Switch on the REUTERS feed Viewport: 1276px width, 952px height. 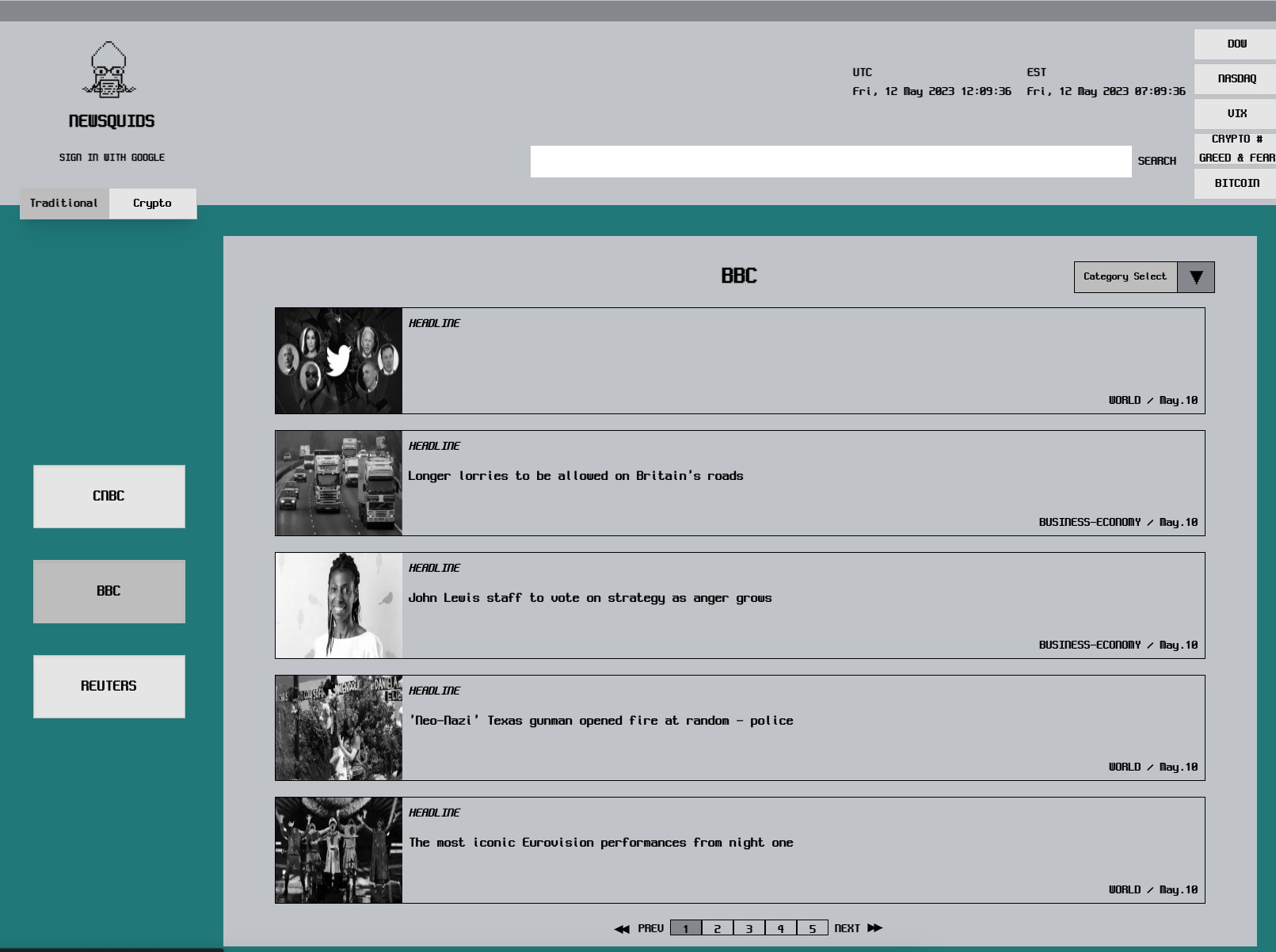pyautogui.click(x=109, y=686)
